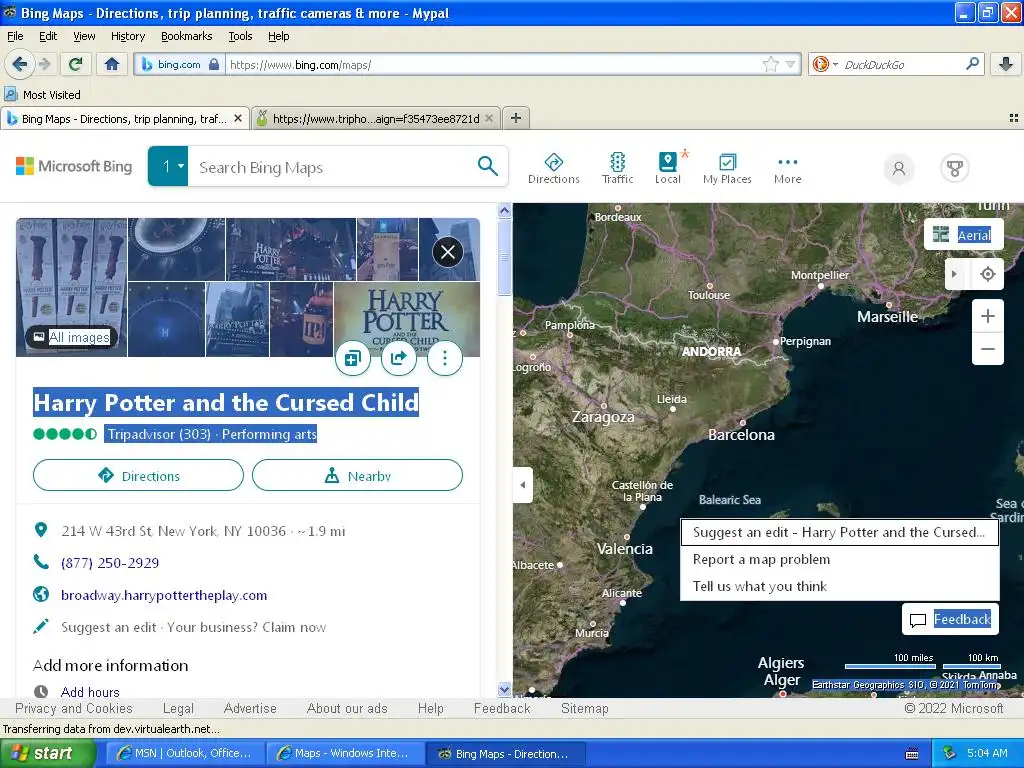
Task: Open the search scope dropdown labeled 1
Action: [168, 167]
